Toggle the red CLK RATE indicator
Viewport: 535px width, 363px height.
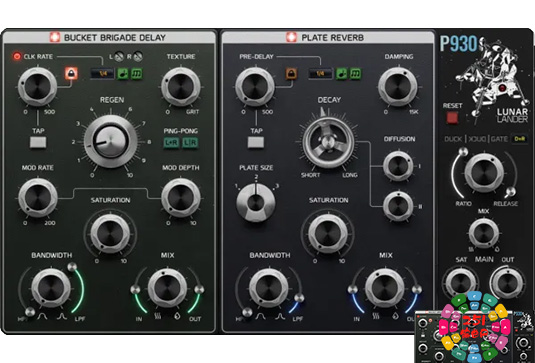(x=17, y=56)
